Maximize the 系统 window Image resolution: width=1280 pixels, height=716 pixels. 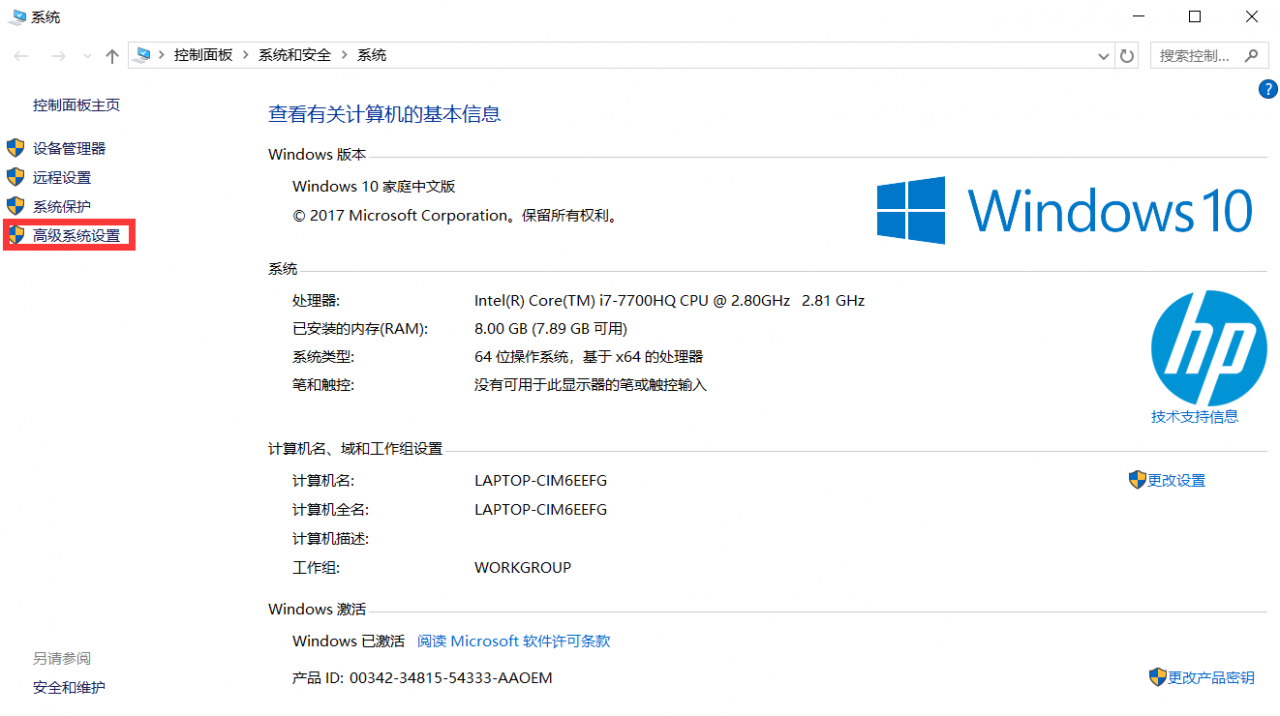click(1195, 16)
